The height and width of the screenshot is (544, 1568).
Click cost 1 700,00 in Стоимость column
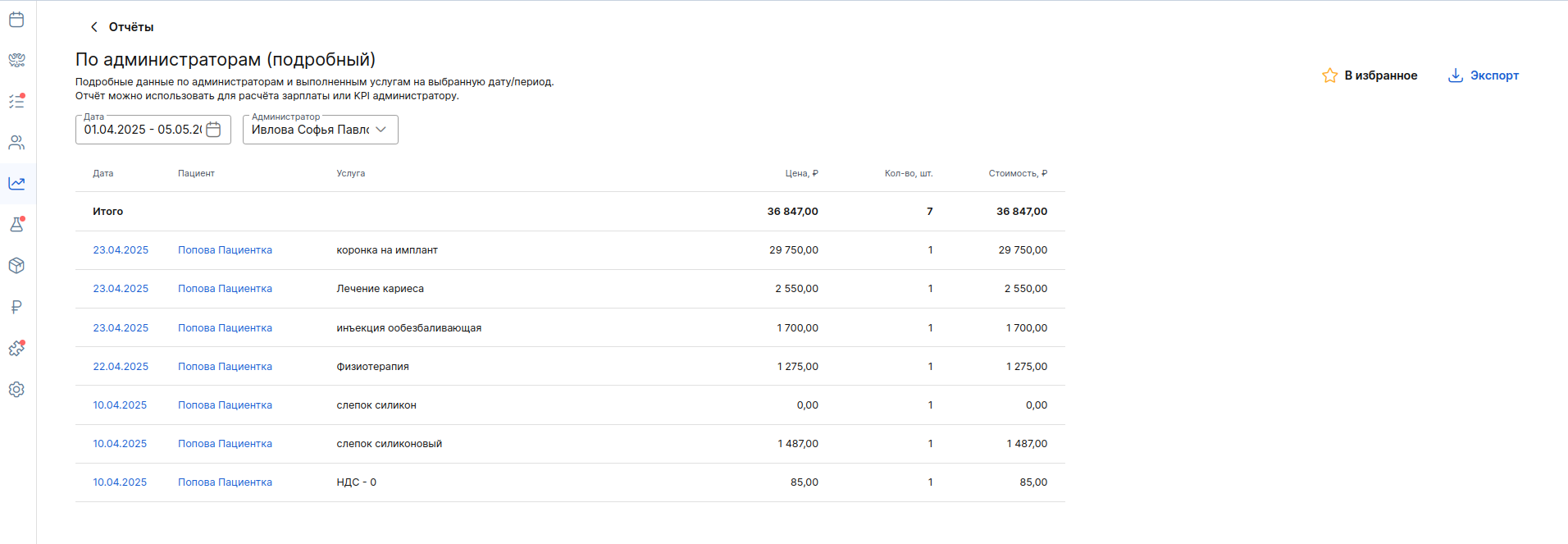(1027, 328)
